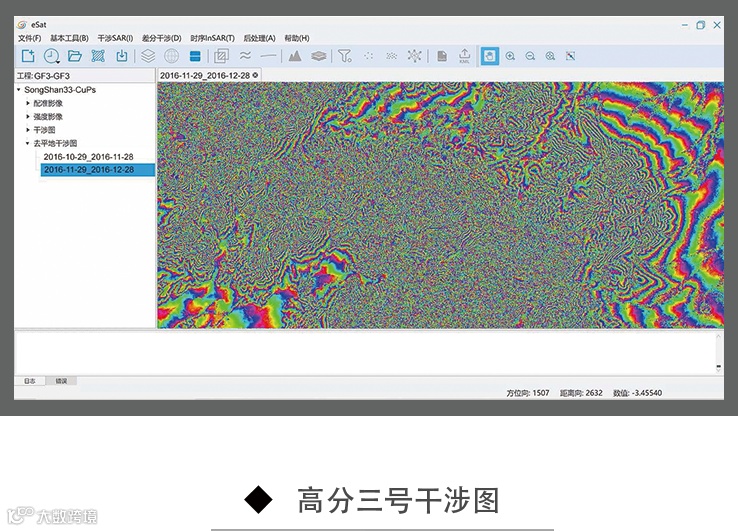Viewport: 738px width, 531px height.
Task: Click the 距离向: 2632 status value
Action: click(581, 393)
